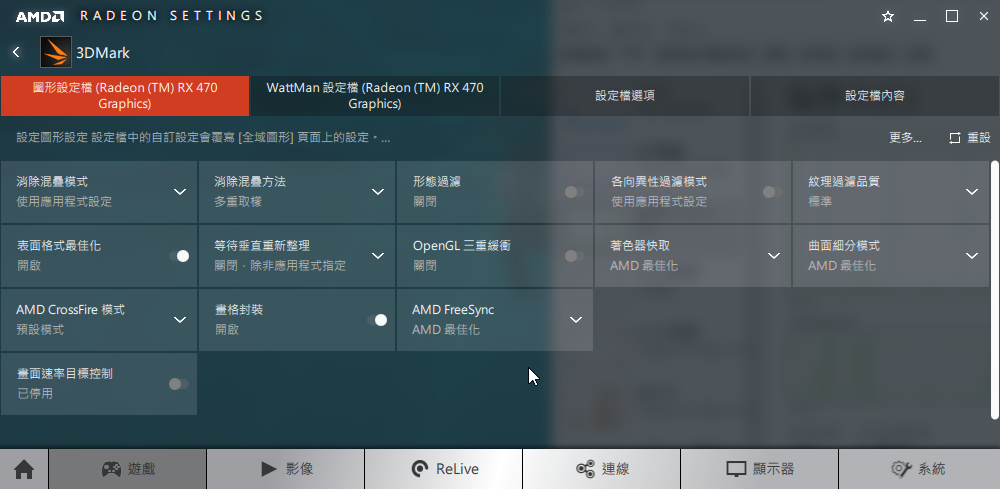Screen dimensions: 1000x489
Task: Toggle the 畫格封裝 switch
Action: point(377,320)
